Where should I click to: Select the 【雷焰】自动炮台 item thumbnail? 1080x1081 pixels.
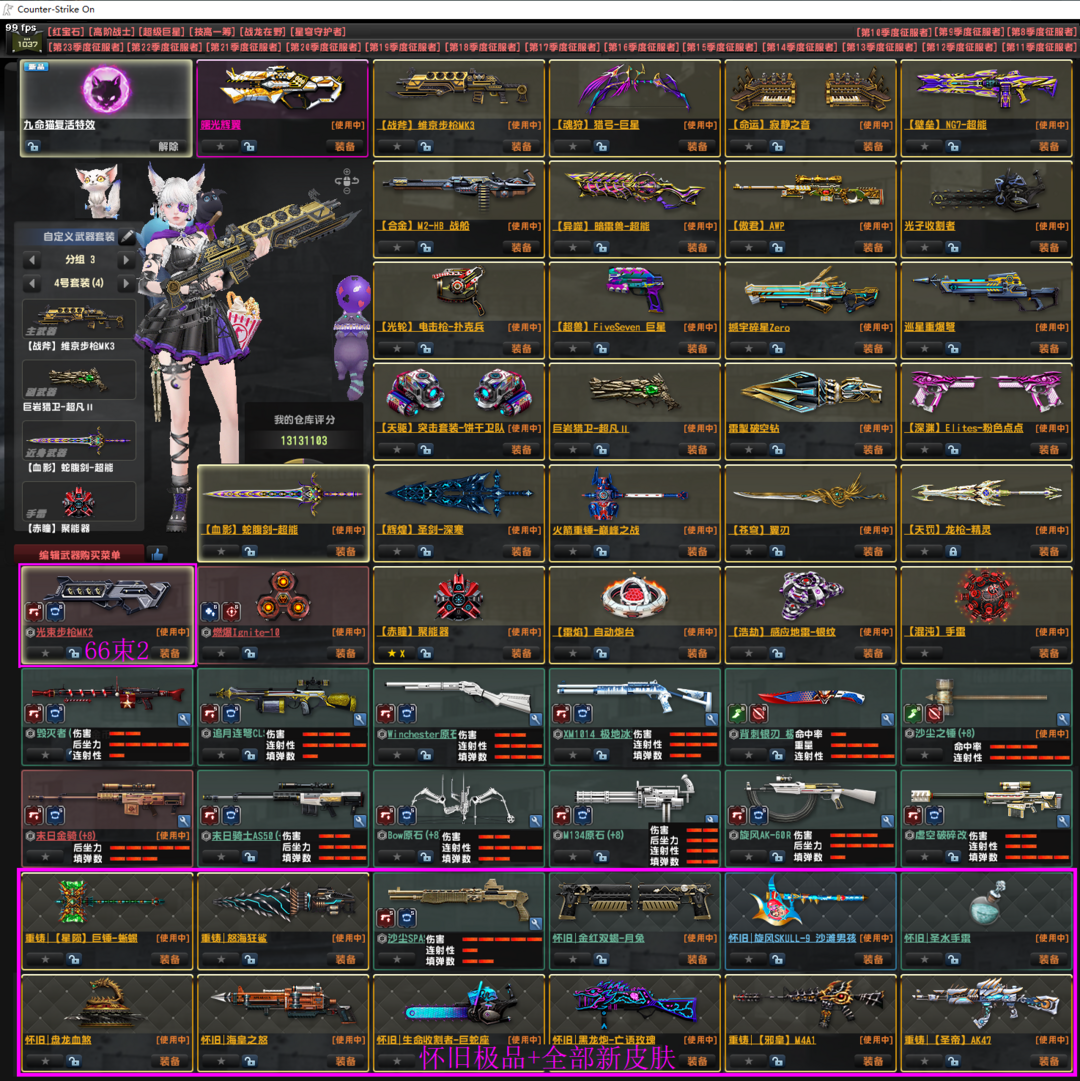634,596
